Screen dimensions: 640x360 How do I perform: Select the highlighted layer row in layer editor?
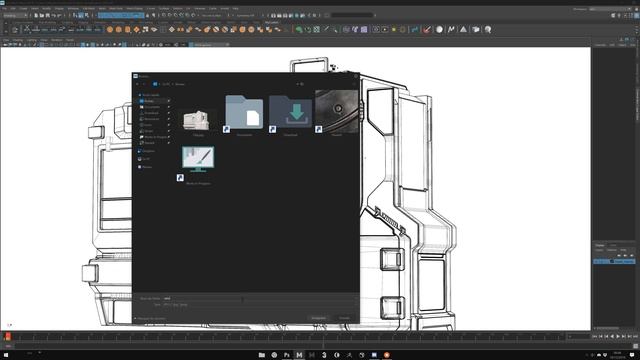coord(614,261)
